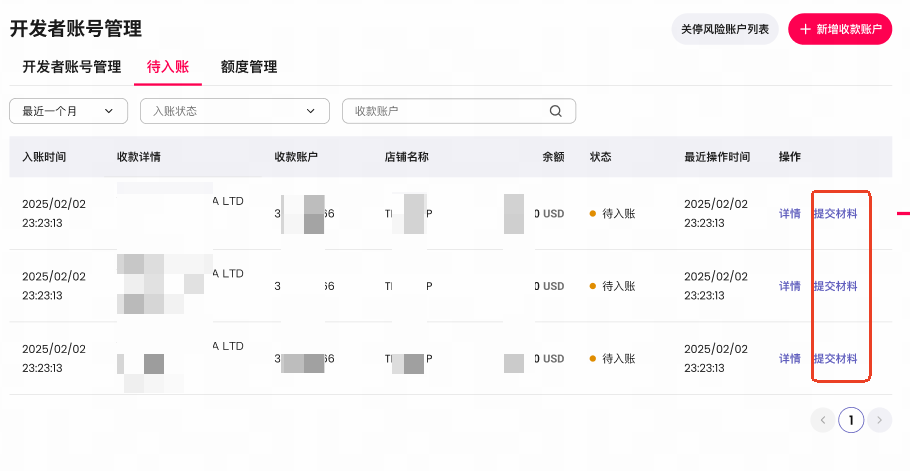Select the 待入账 tab
The height and width of the screenshot is (471, 910).
(x=168, y=67)
